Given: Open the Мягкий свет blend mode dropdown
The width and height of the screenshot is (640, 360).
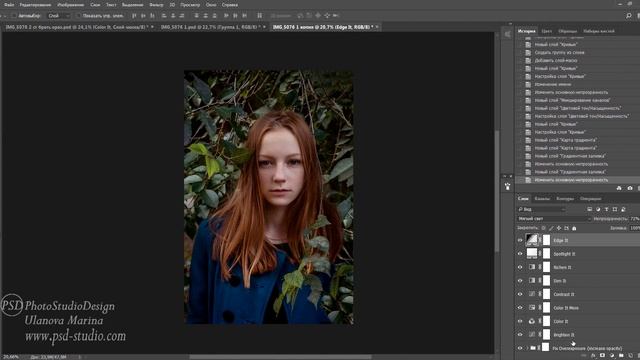Looking at the screenshot, I should [554, 219].
